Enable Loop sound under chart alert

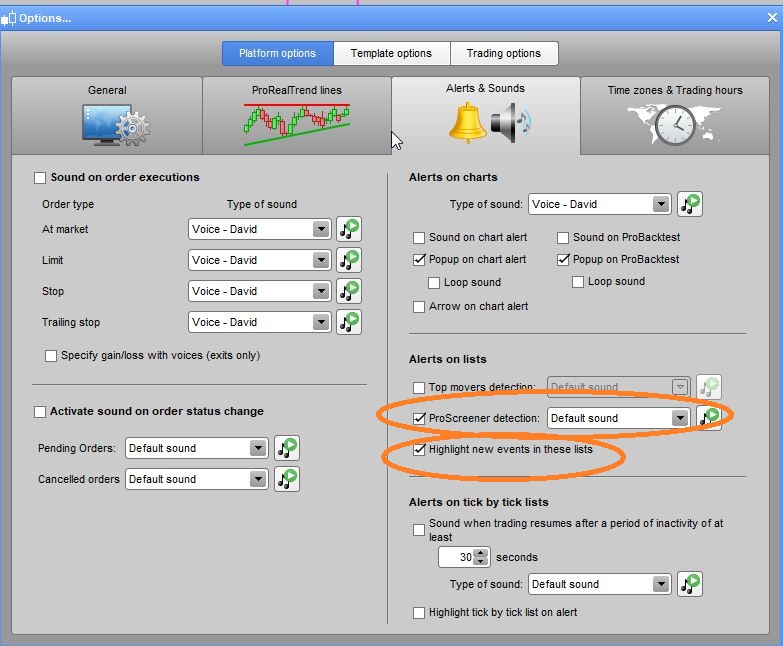[x=434, y=283]
